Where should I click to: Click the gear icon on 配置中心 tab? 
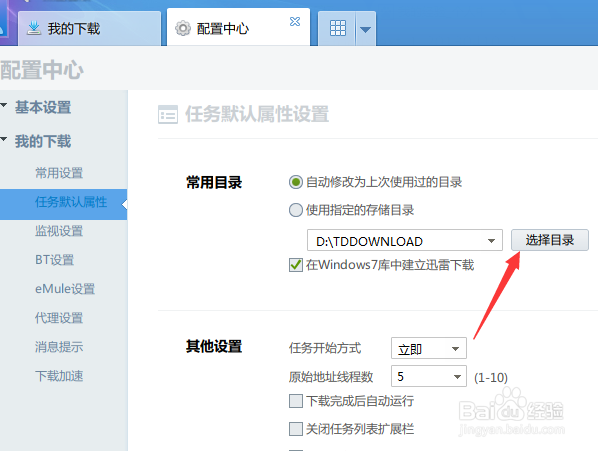coord(183,28)
